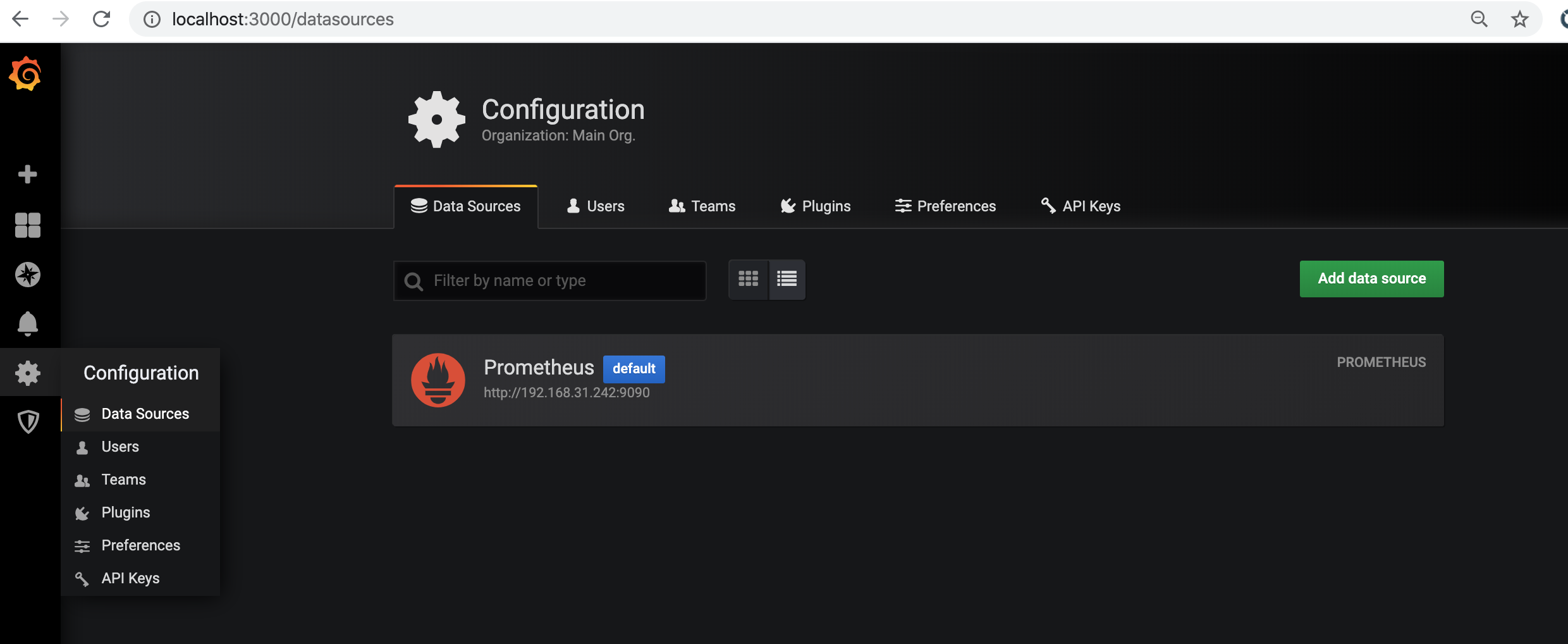Switch to list view of data sources
This screenshot has width=1568, height=644.
point(787,279)
